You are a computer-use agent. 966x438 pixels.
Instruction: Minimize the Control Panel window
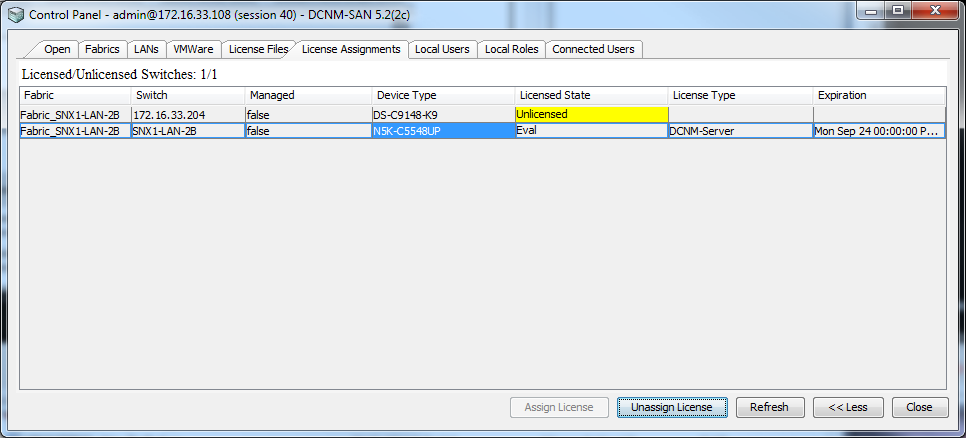click(872, 10)
